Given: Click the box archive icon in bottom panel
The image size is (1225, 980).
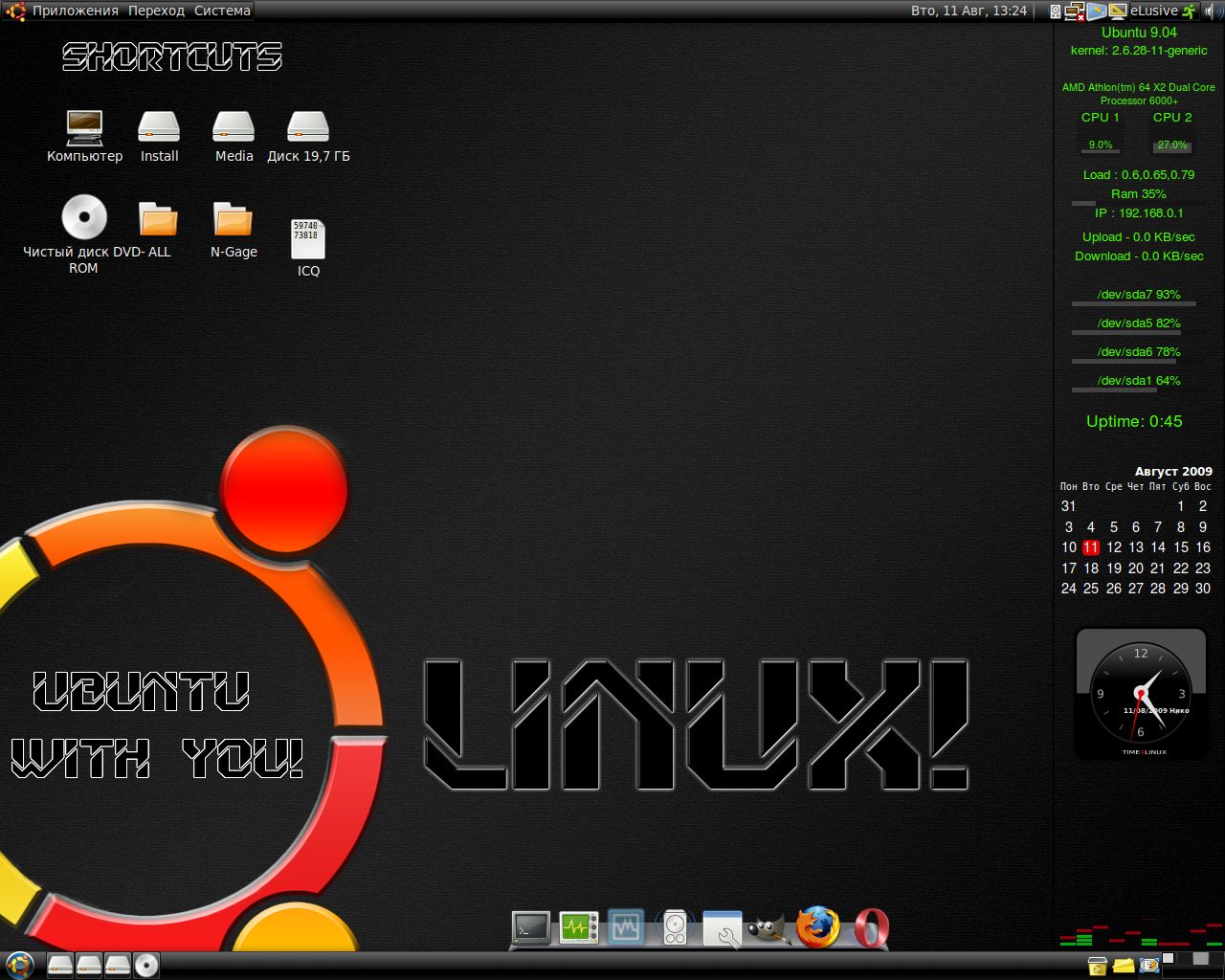Looking at the screenshot, I should (x=1098, y=967).
